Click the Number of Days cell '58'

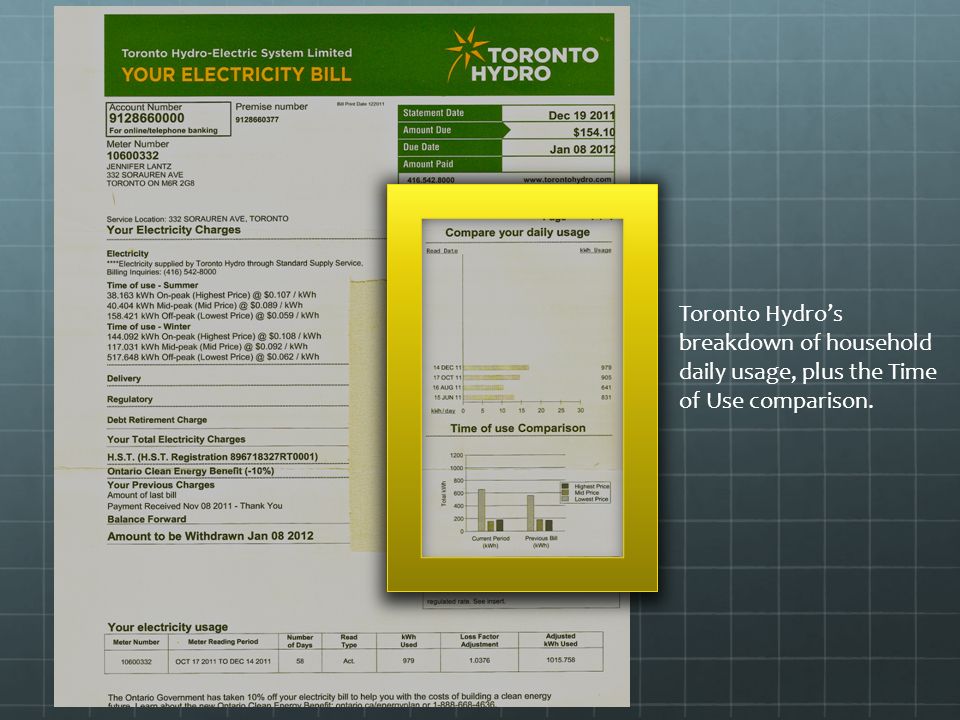pos(300,661)
